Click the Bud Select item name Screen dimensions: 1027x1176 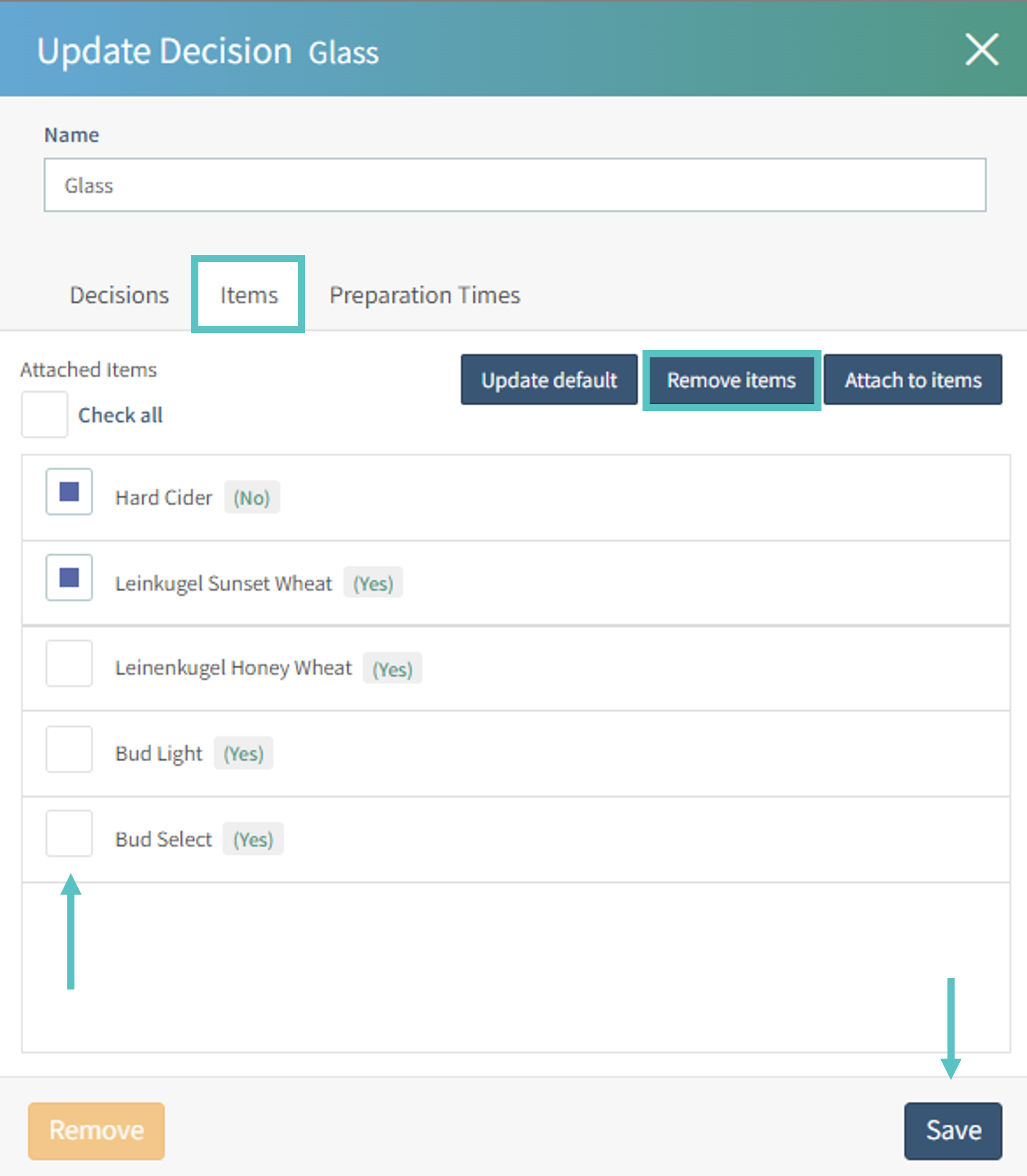pyautogui.click(x=163, y=839)
